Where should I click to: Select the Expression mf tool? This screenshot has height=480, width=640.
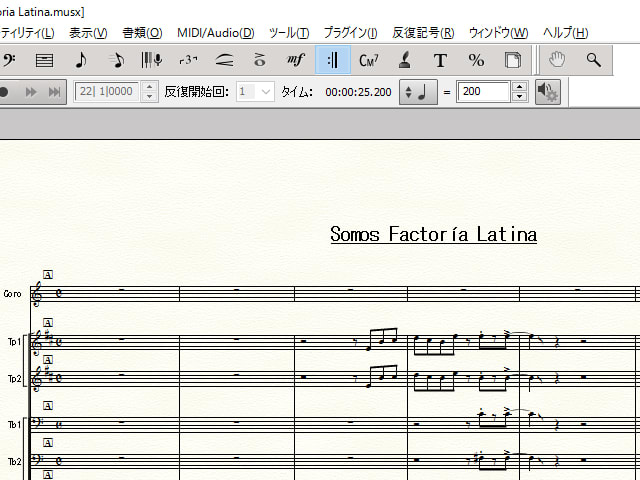296,60
